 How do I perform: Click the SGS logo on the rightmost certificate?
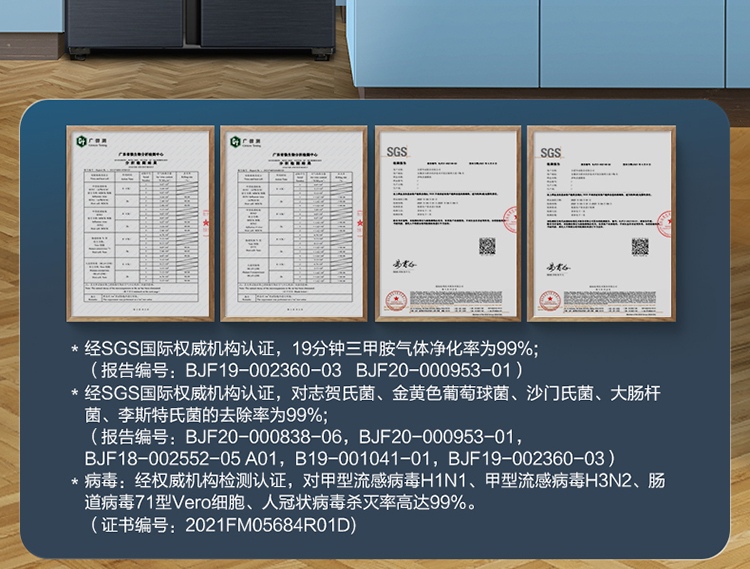click(x=553, y=151)
